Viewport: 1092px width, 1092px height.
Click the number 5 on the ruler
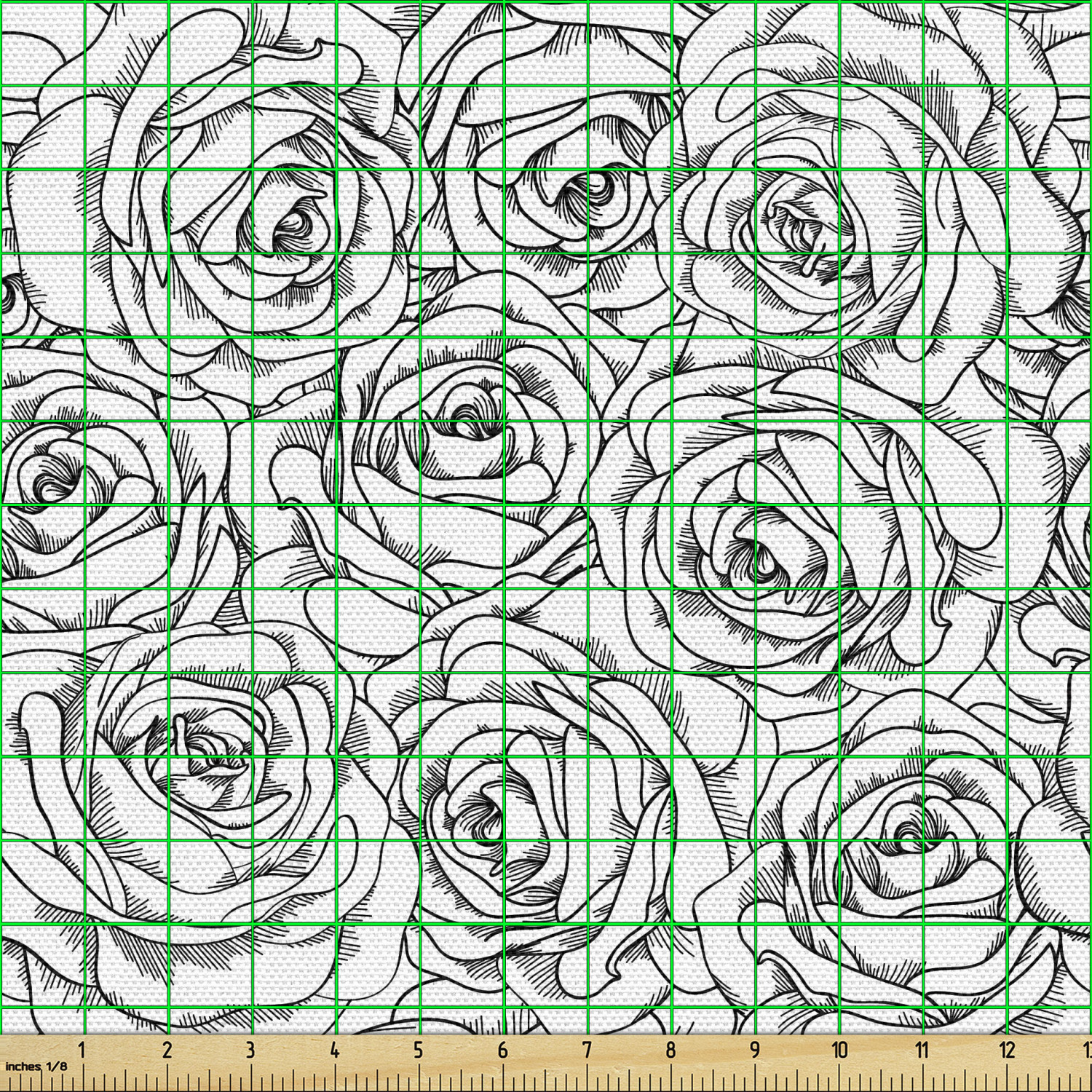tap(419, 1050)
